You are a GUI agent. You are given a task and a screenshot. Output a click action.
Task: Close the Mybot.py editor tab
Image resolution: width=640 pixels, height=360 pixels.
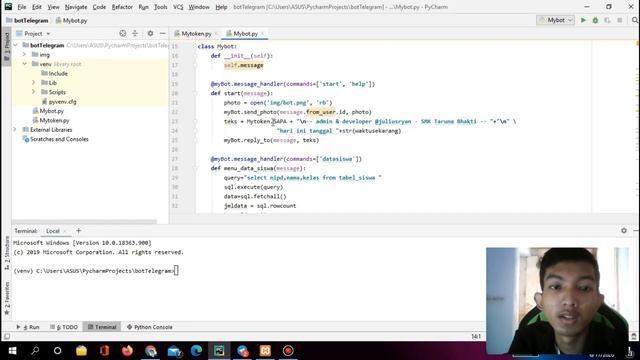tap(262, 33)
